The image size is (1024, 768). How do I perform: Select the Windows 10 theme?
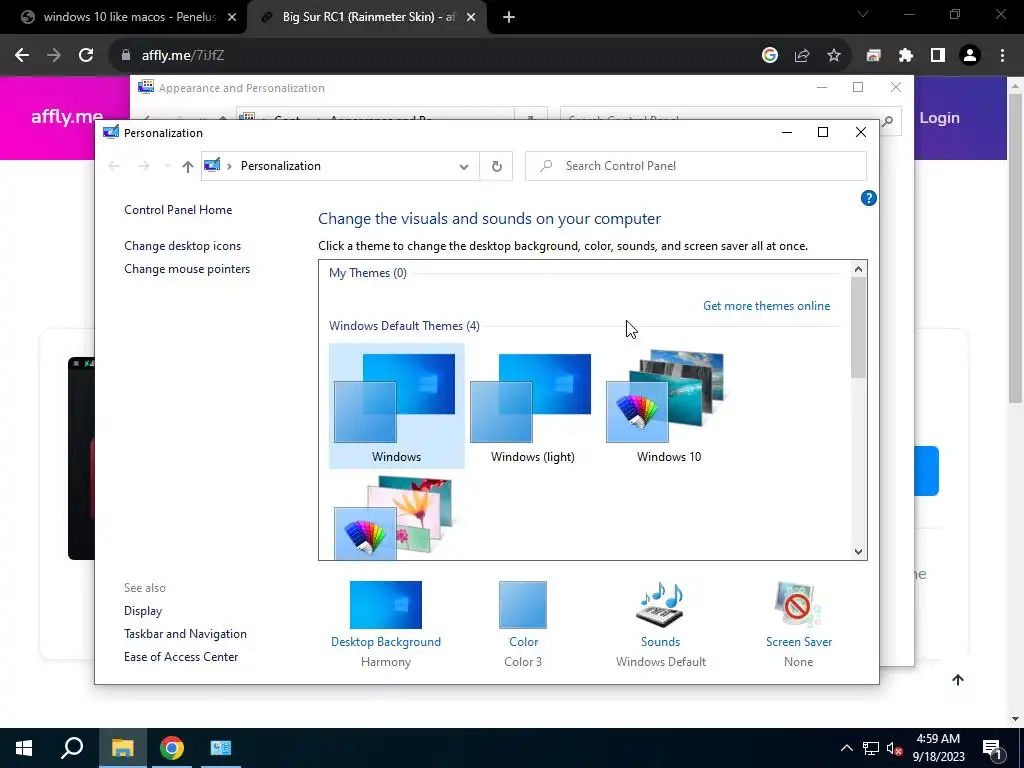point(668,406)
